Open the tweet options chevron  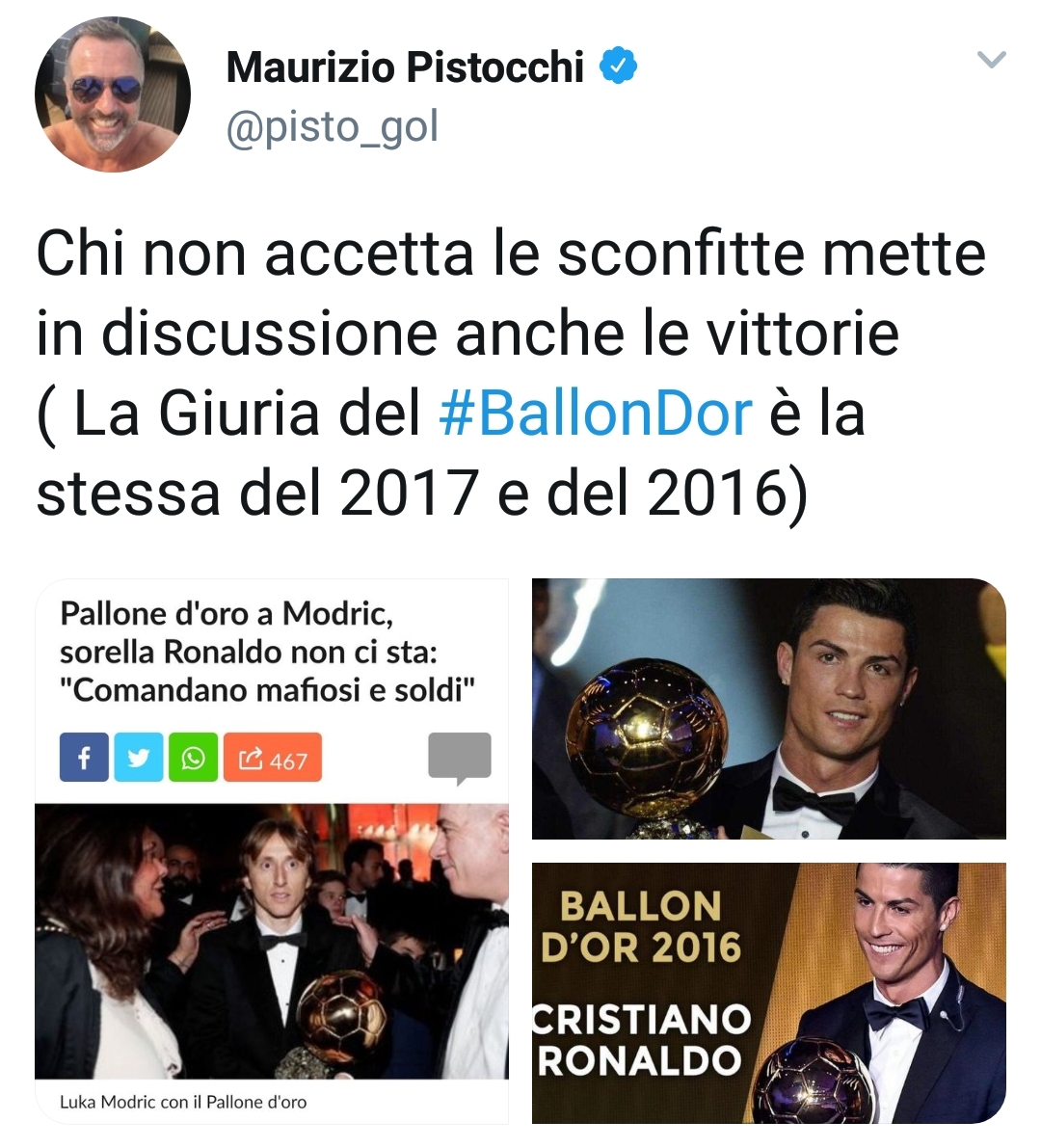(991, 60)
